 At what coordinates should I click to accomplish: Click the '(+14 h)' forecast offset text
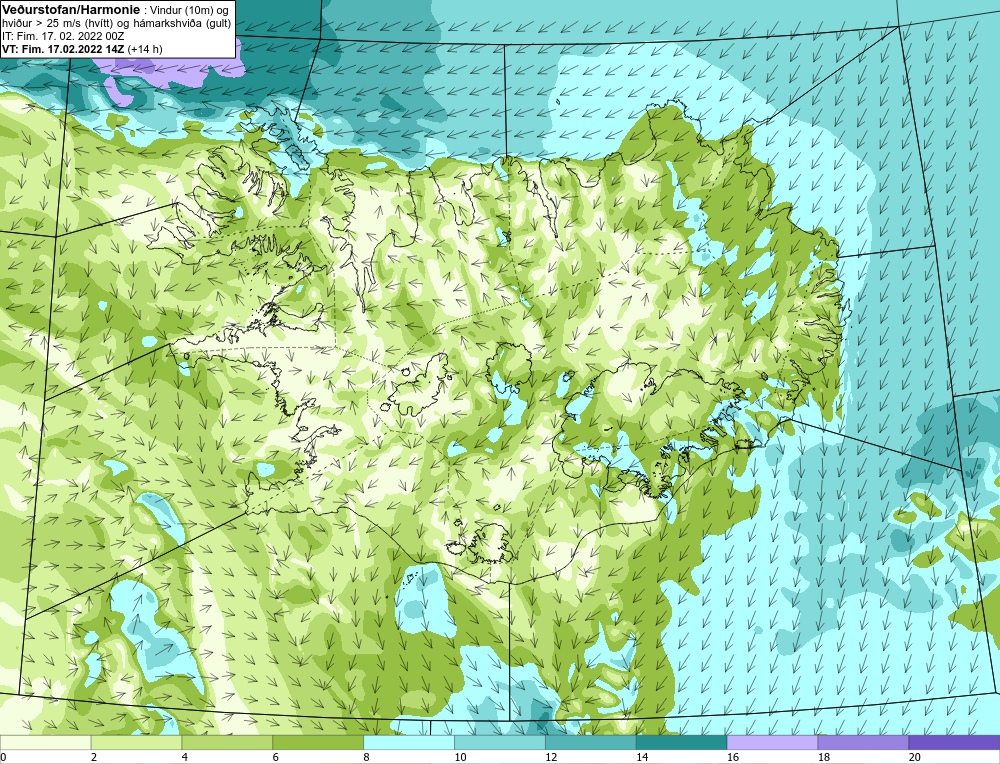[x=145, y=49]
